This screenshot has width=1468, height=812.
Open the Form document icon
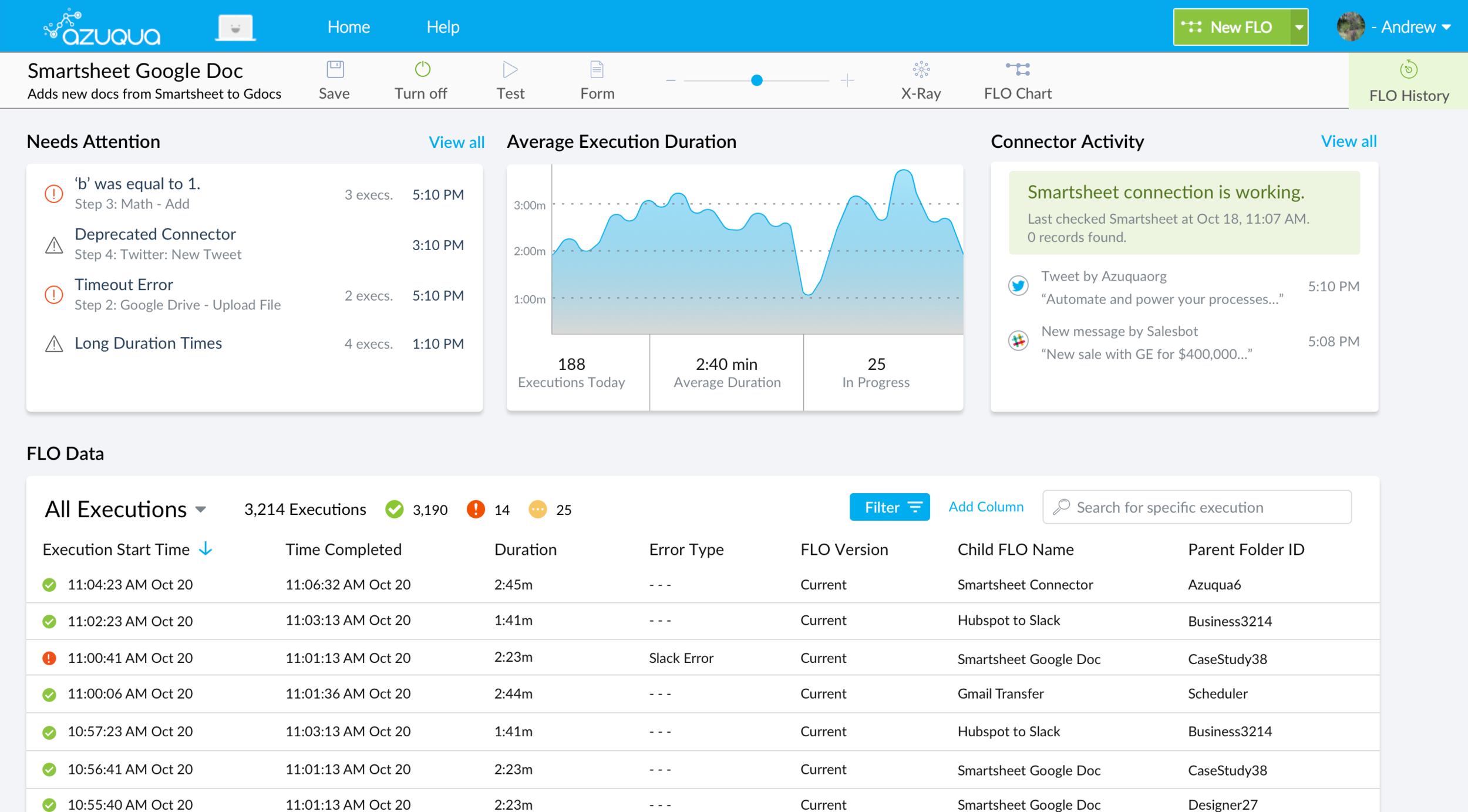tap(597, 70)
